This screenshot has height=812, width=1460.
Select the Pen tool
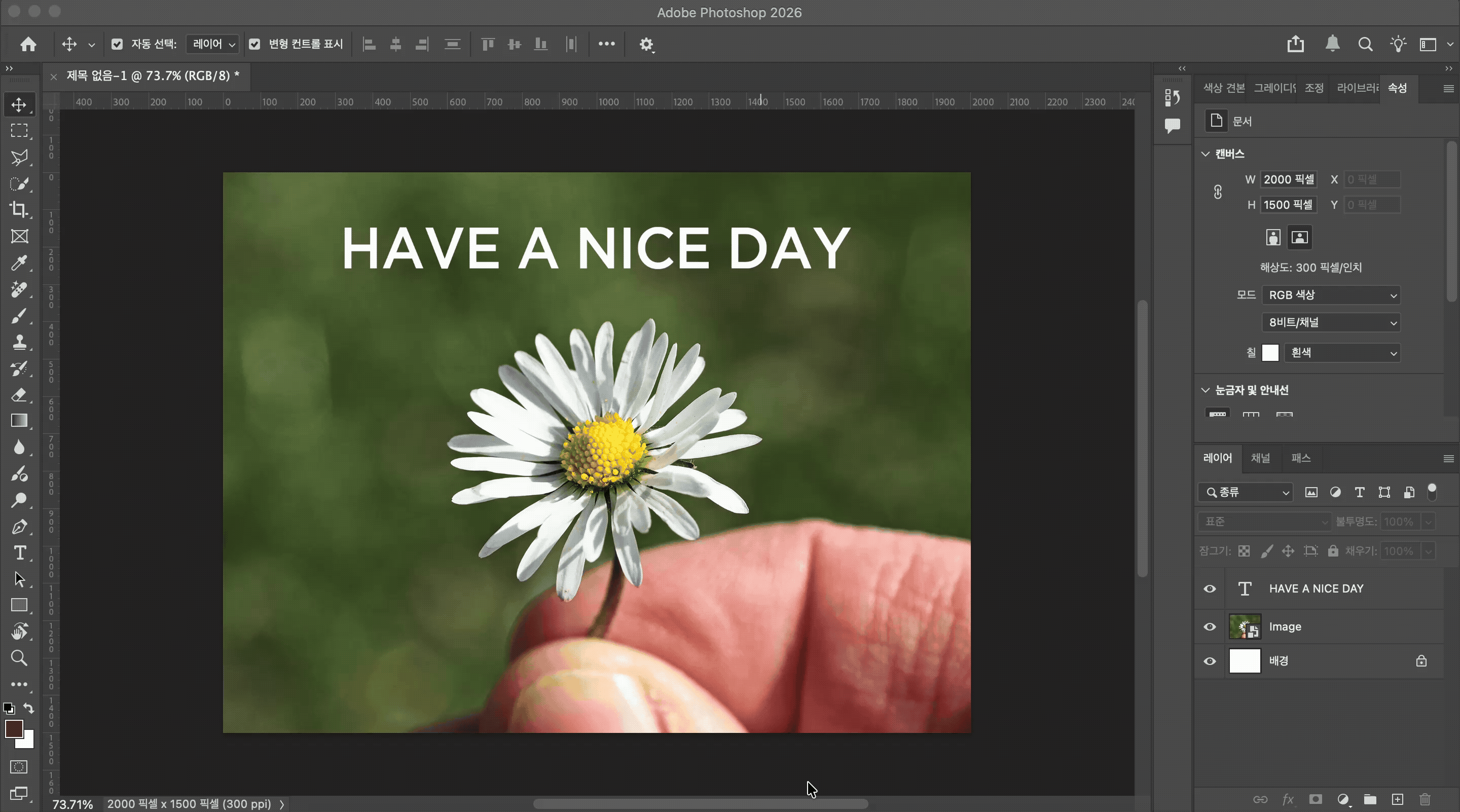click(19, 527)
